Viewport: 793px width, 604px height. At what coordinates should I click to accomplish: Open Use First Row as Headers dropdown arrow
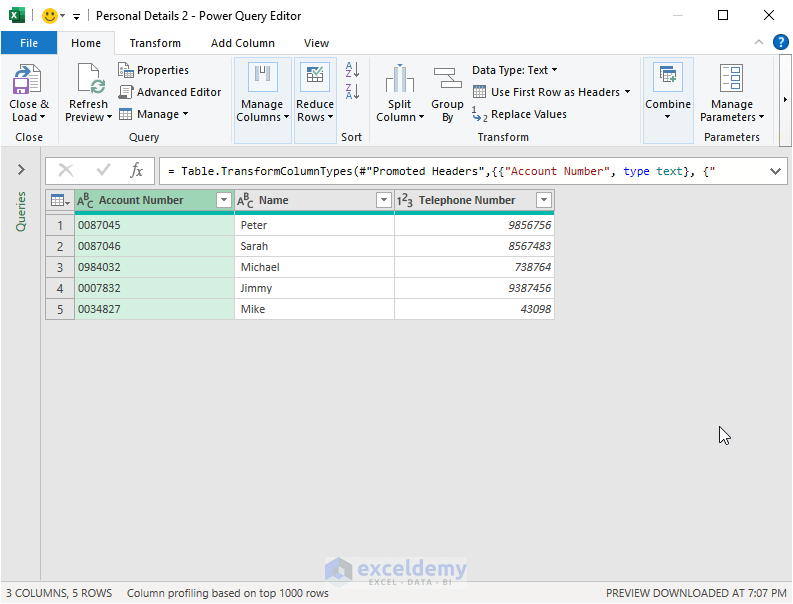[627, 92]
